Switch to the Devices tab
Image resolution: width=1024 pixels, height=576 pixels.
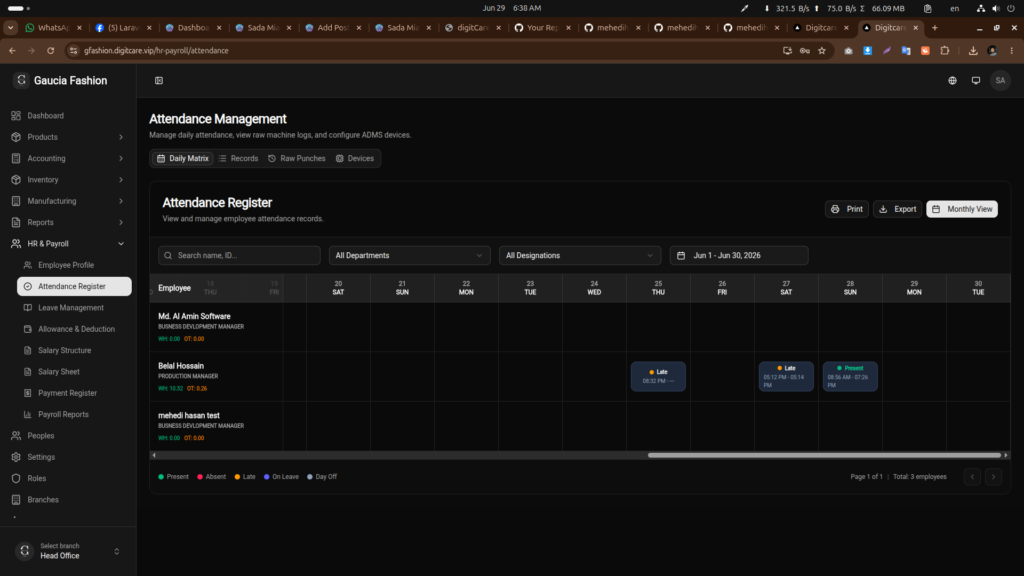[x=355, y=158]
